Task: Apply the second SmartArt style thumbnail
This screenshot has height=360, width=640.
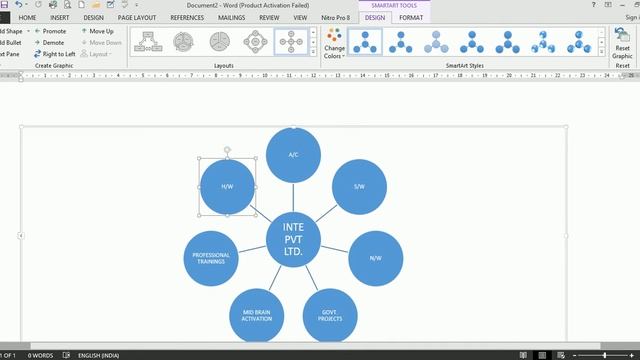Action: 400,42
